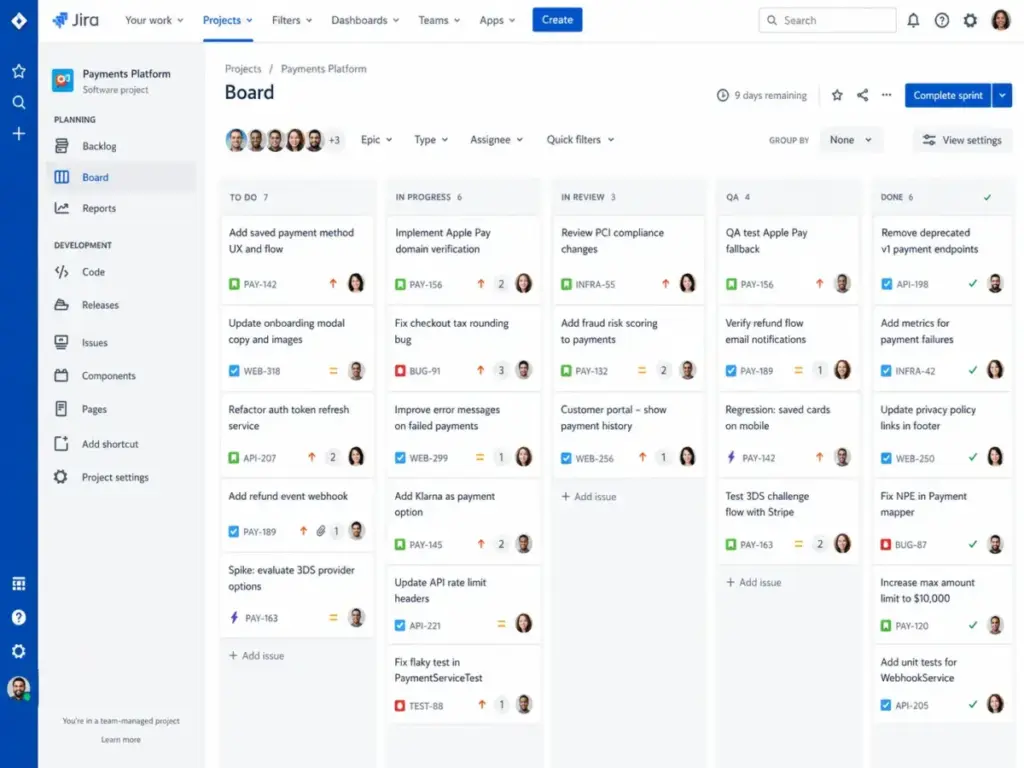Click the medium priority icon on API-221
The width and height of the screenshot is (1024, 768).
(x=502, y=625)
